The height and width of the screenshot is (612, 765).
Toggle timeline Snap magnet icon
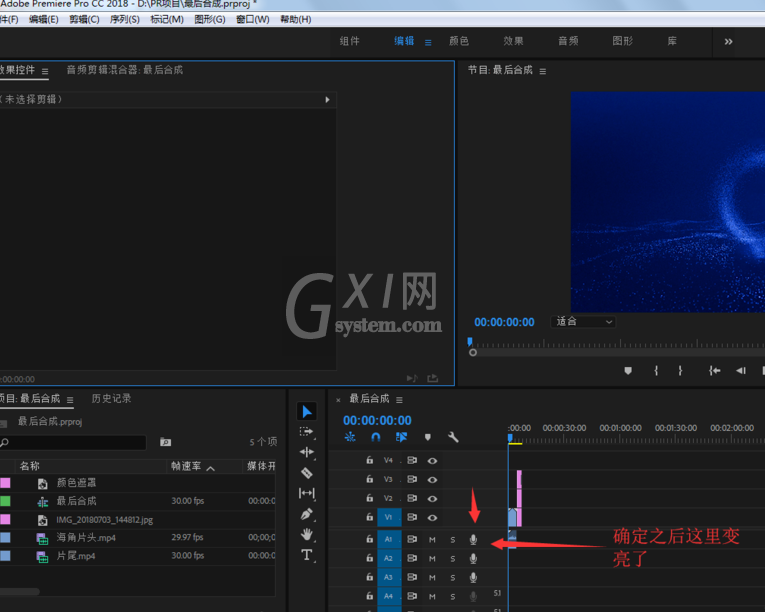point(376,437)
